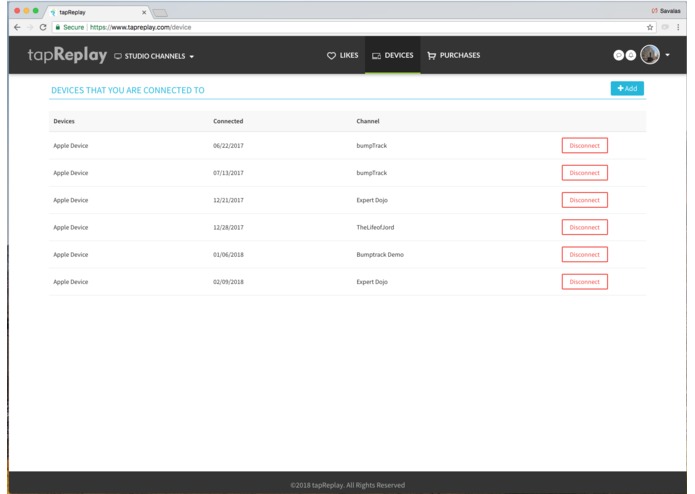The height and width of the screenshot is (494, 695).
Task: Disconnect the 06/22/2017 bumpTrack device
Action: pyautogui.click(x=585, y=146)
